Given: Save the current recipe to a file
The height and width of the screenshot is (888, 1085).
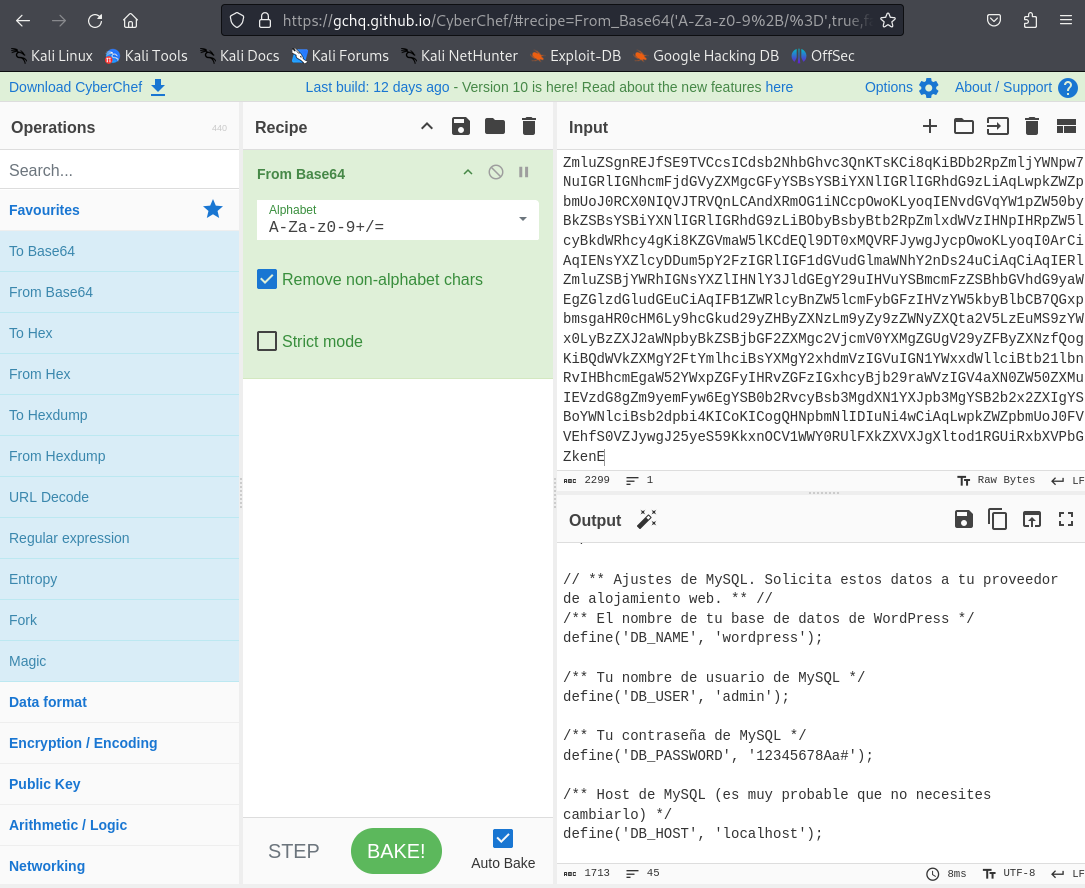Looking at the screenshot, I should [460, 126].
